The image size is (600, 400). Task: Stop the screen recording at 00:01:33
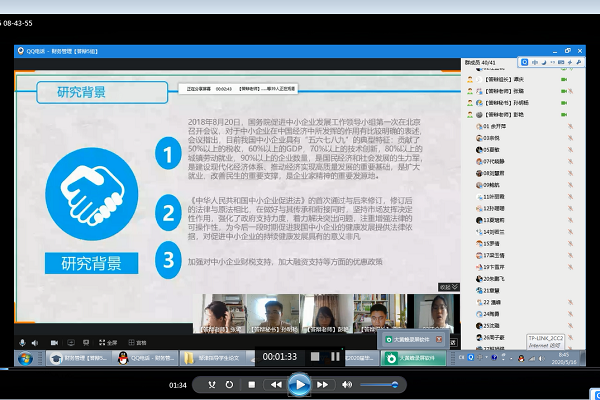pyautogui.click(x=314, y=356)
